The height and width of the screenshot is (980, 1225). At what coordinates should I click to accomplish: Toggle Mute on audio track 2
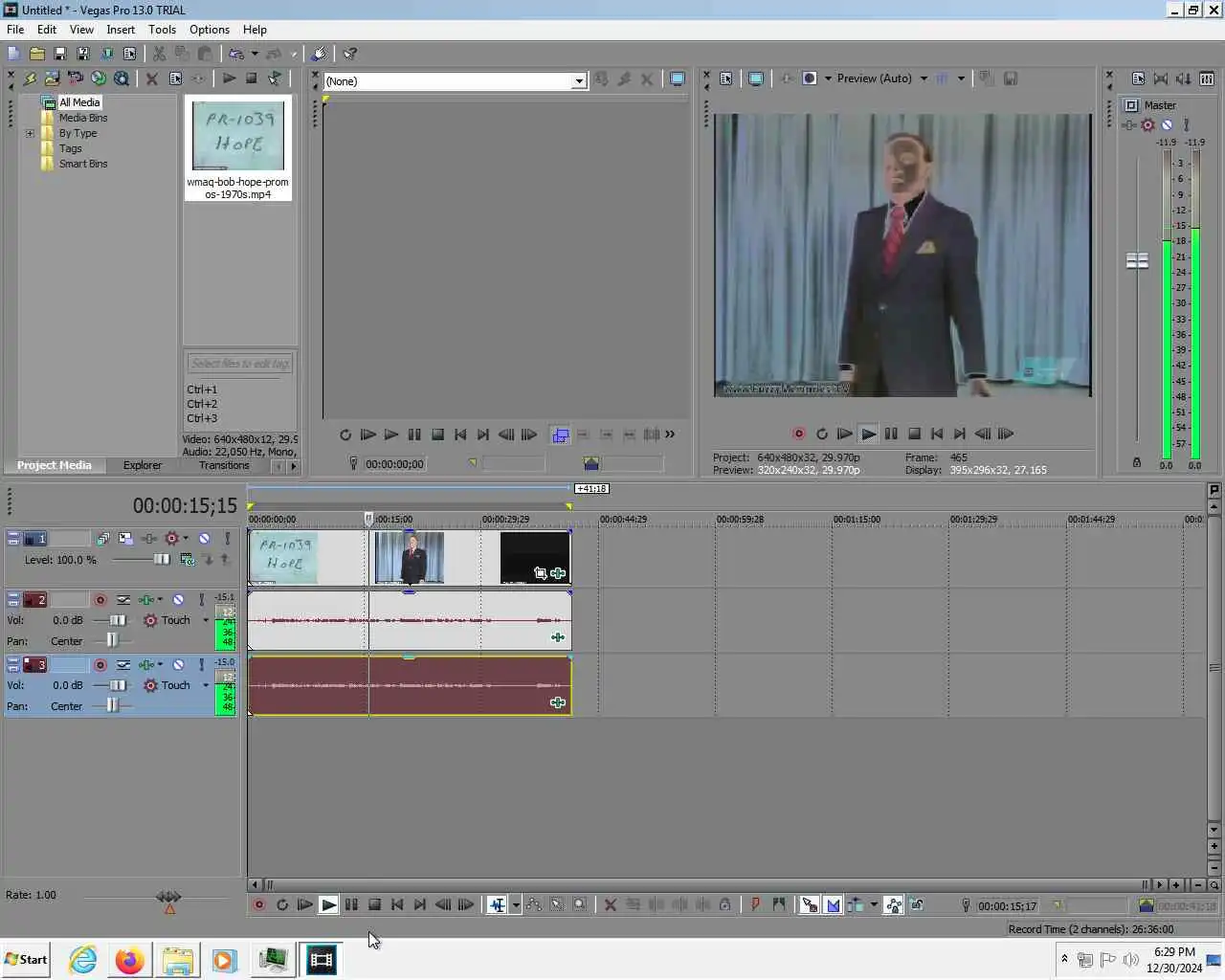coord(178,600)
